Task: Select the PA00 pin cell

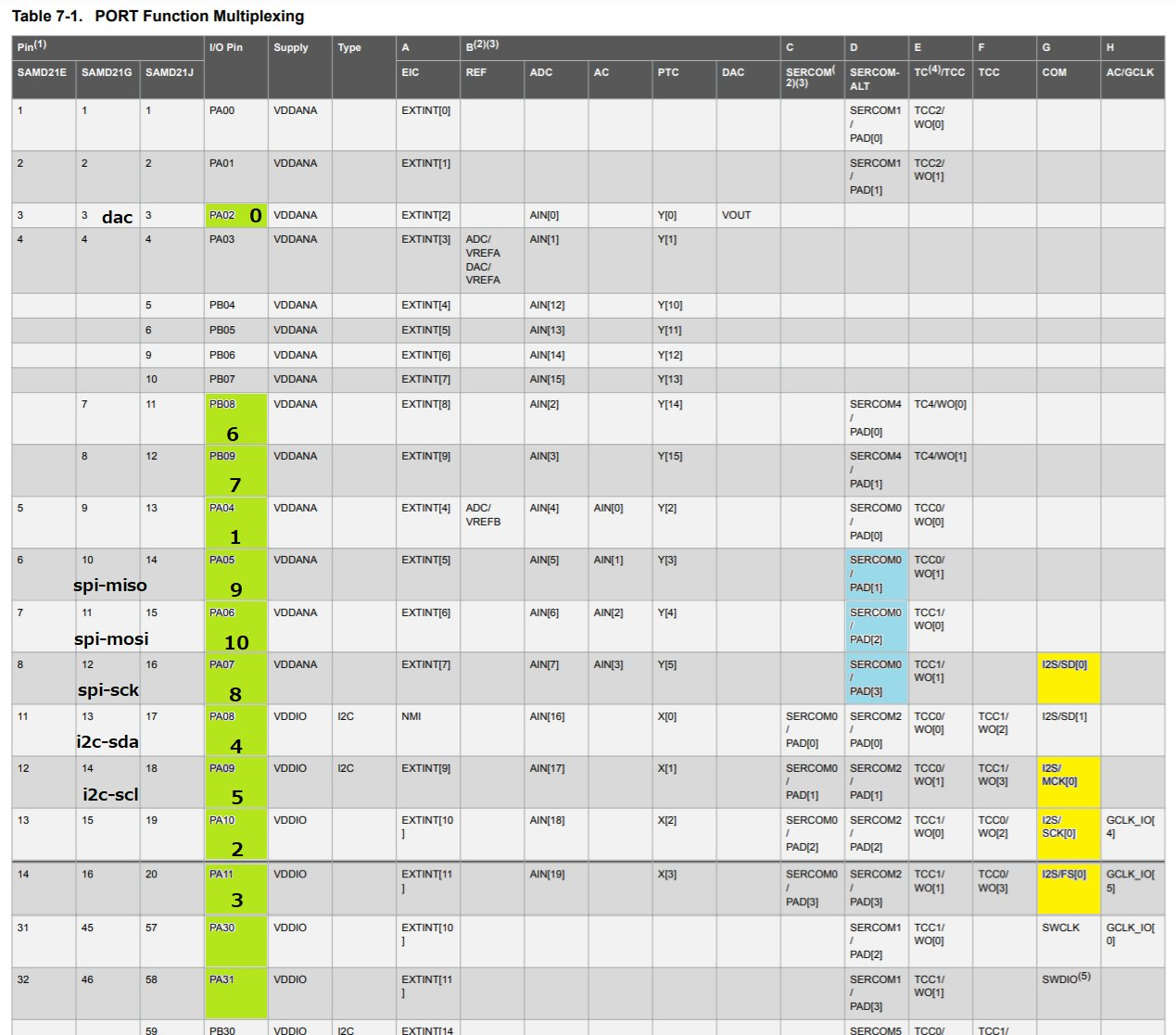Action: click(x=235, y=125)
